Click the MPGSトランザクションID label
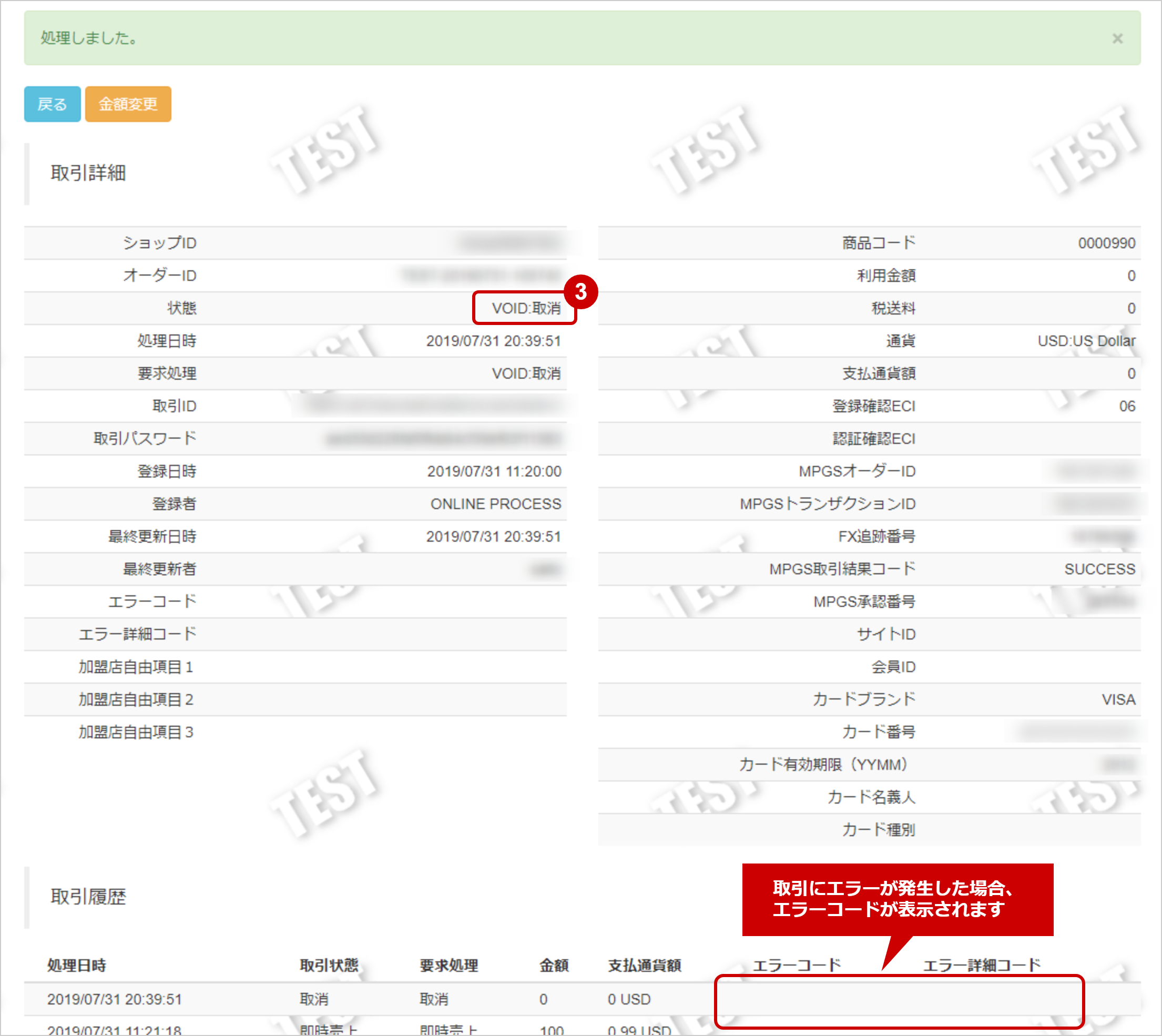Screen dimensions: 1162x1036 (x=828, y=504)
